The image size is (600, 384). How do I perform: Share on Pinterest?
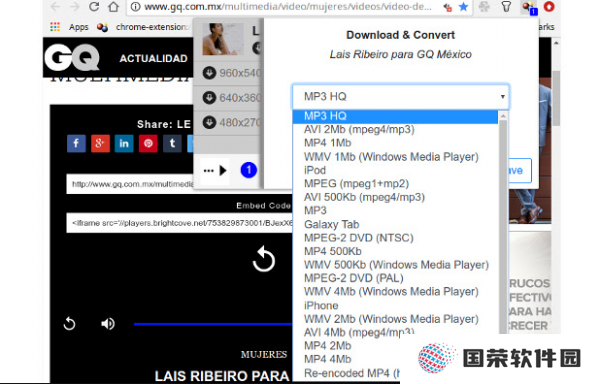coord(148,143)
